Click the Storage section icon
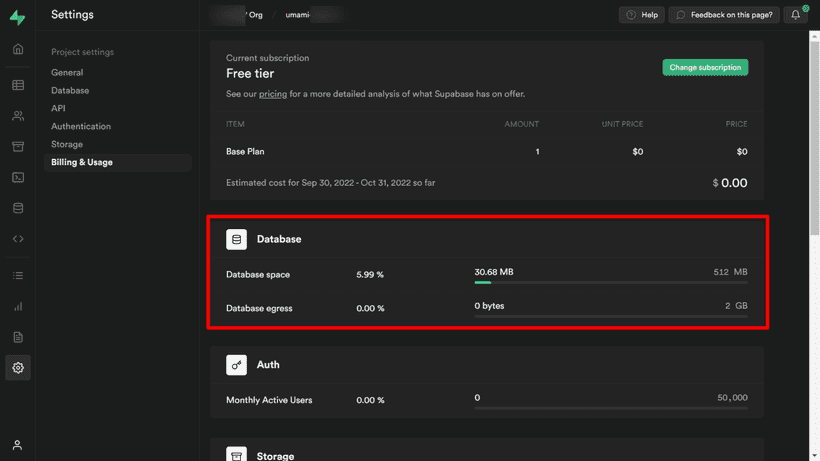This screenshot has height=461, width=820. (x=236, y=454)
